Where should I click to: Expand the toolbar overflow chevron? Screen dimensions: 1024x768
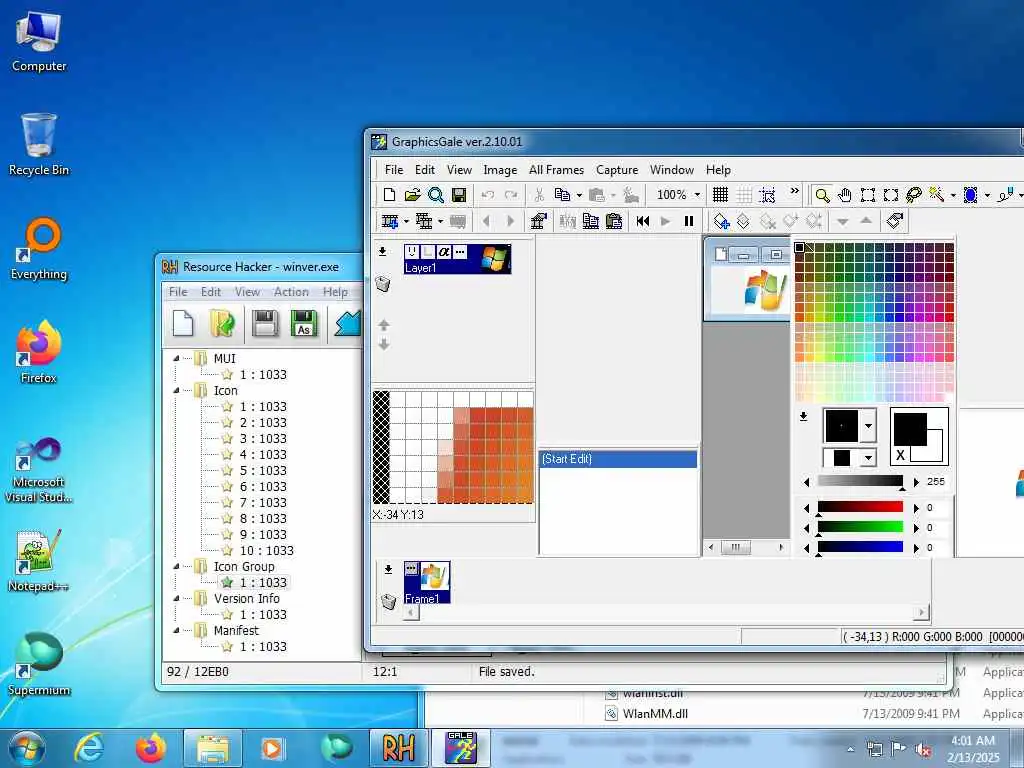(795, 191)
